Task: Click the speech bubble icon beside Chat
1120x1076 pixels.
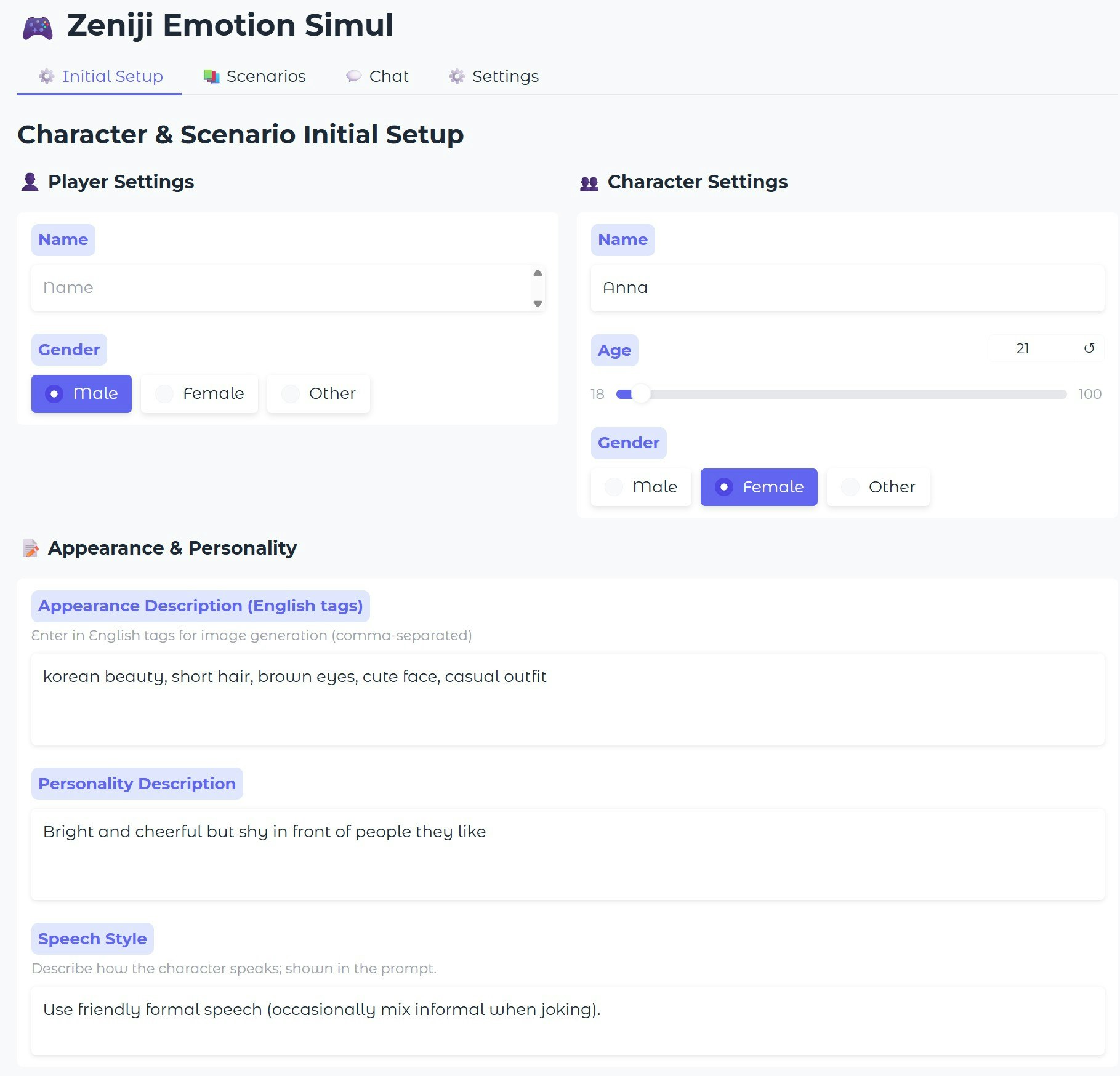Action: [354, 76]
